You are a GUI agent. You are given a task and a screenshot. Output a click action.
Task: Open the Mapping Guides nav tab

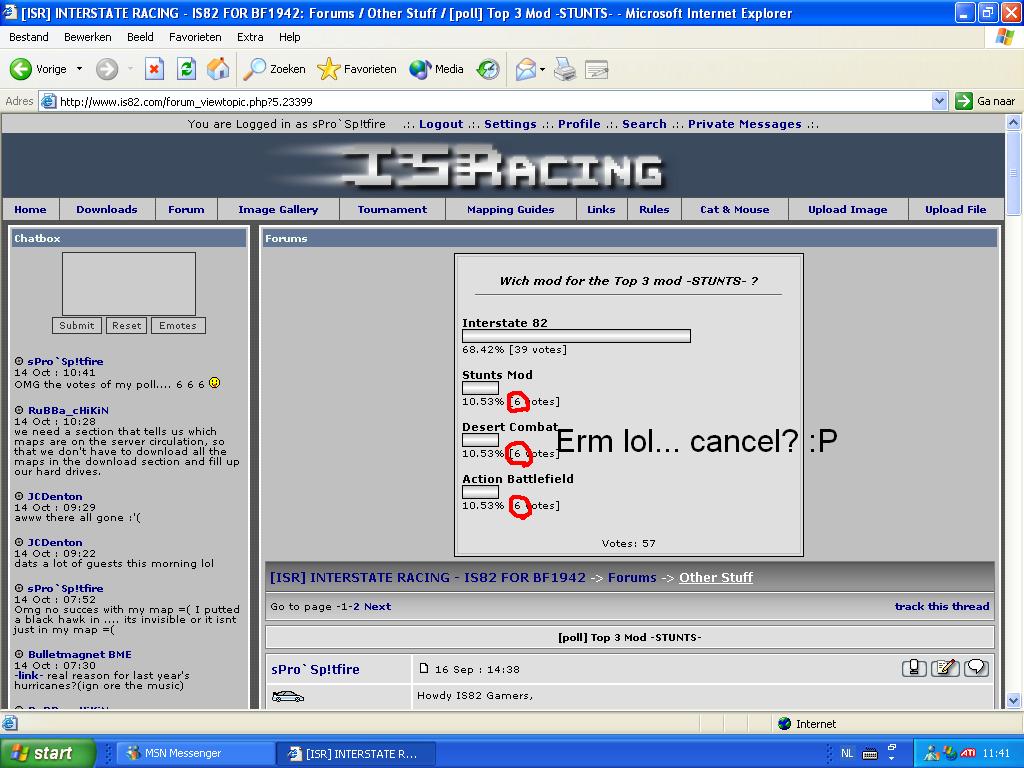click(x=511, y=210)
